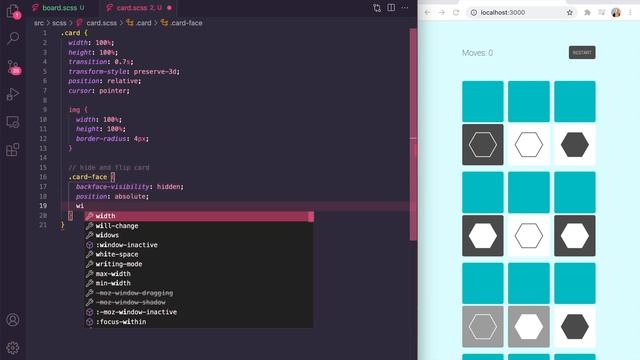The image size is (640, 360).
Task: Open the browser profile avatar
Action: tap(616, 13)
